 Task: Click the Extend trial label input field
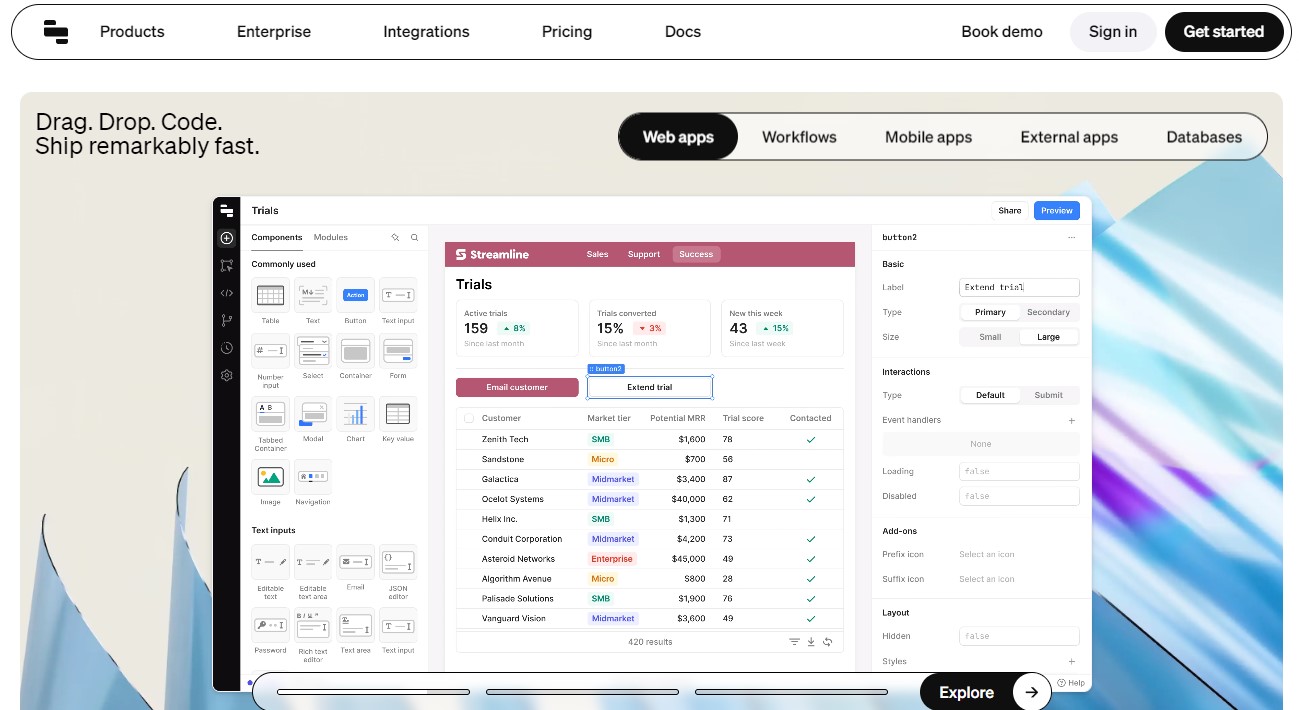click(1019, 287)
